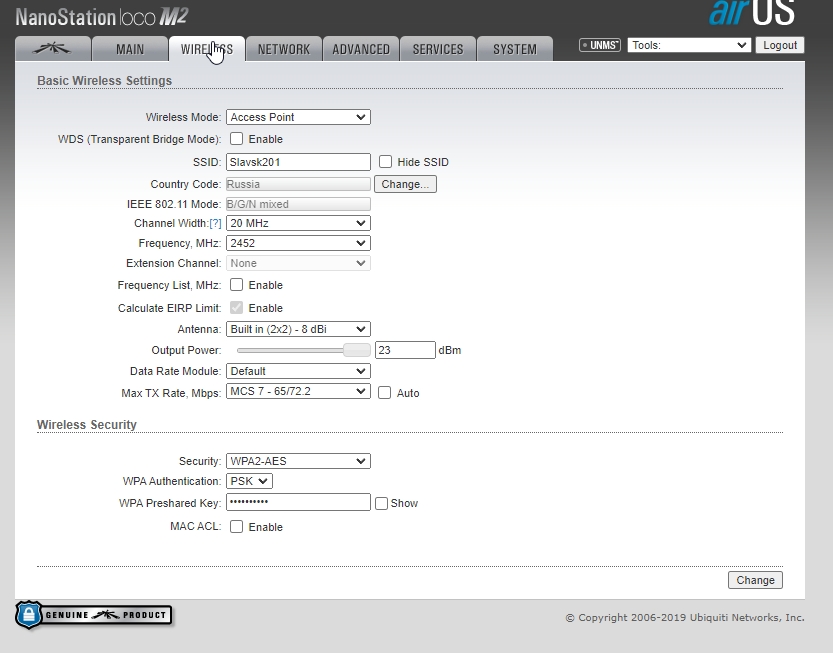Image resolution: width=833 pixels, height=653 pixels.
Task: Tick the Show key checkbox
Action: tap(381, 503)
